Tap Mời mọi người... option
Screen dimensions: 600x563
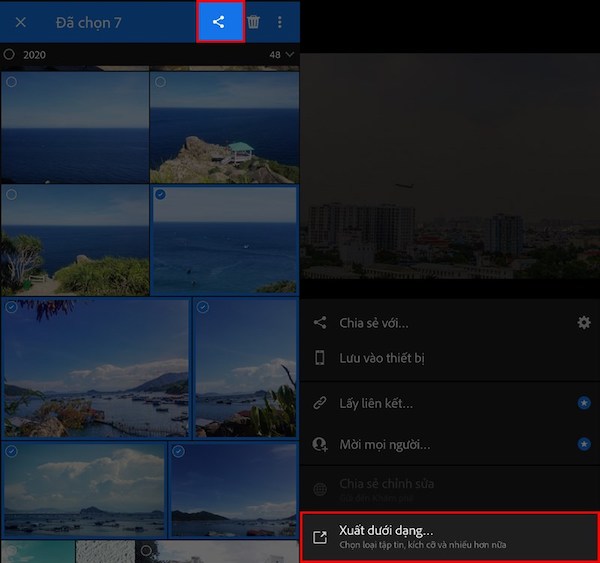[x=384, y=443]
